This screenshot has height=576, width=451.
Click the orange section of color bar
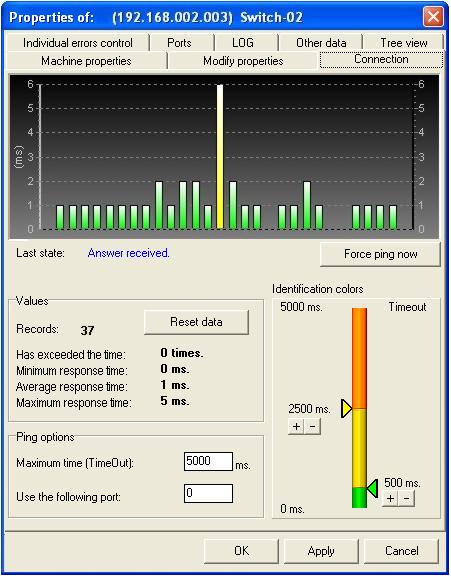tap(359, 358)
